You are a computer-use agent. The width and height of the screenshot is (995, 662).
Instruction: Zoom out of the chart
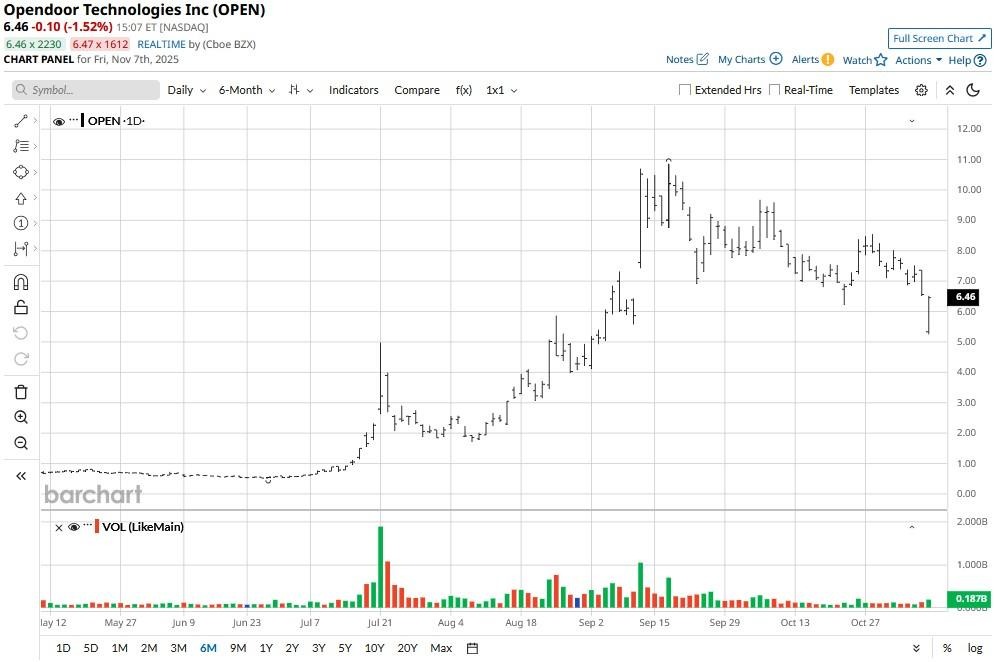(20, 442)
